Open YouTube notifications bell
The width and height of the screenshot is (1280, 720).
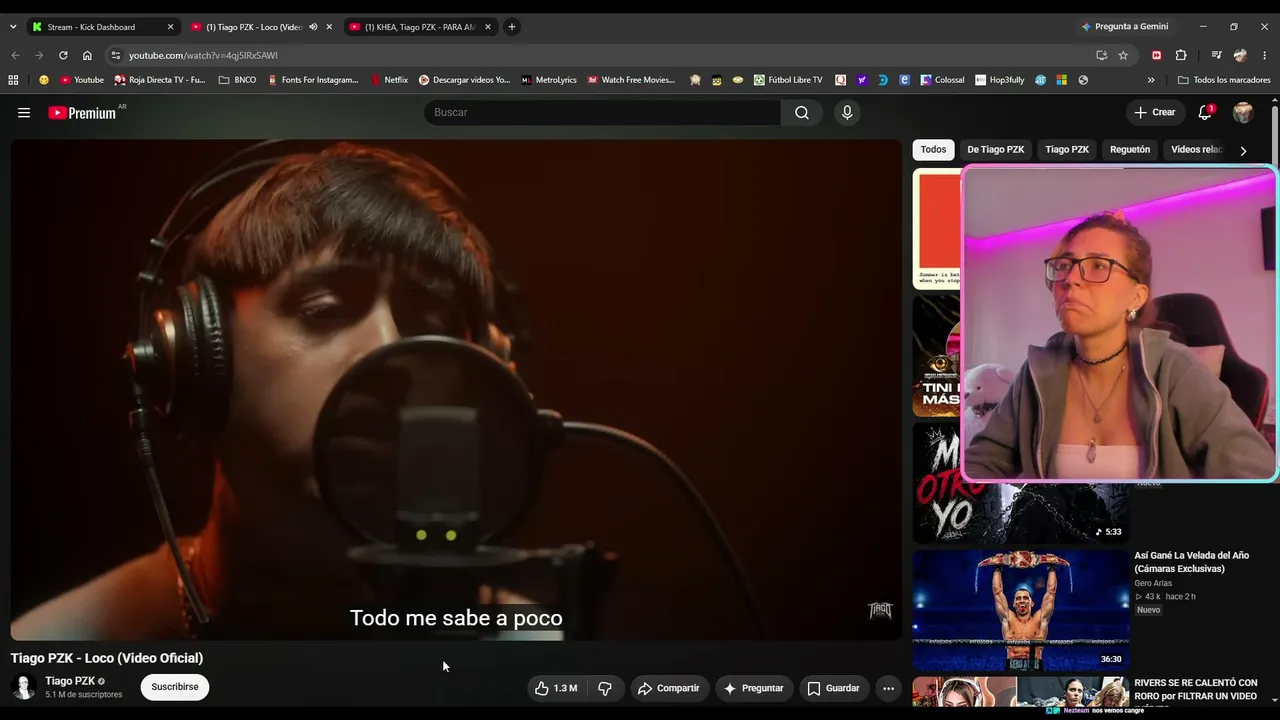pyautogui.click(x=1205, y=113)
